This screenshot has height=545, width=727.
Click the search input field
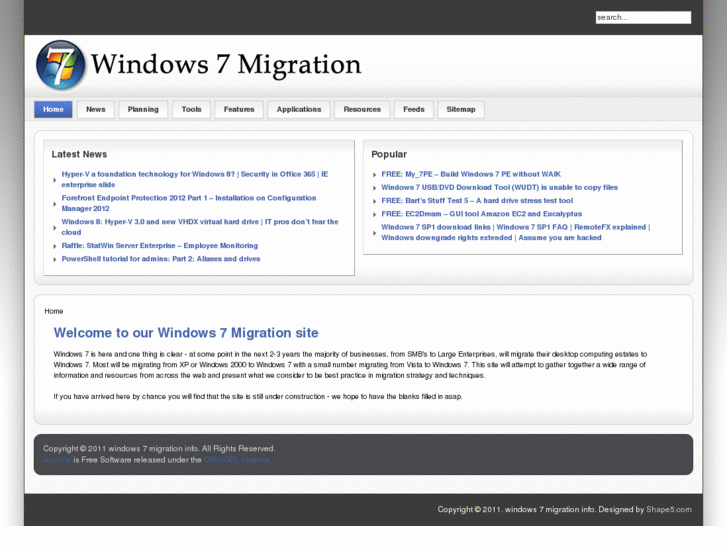[643, 18]
